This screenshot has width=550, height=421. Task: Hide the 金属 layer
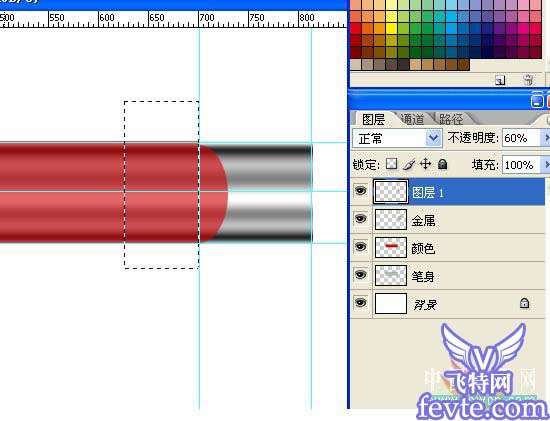click(361, 219)
